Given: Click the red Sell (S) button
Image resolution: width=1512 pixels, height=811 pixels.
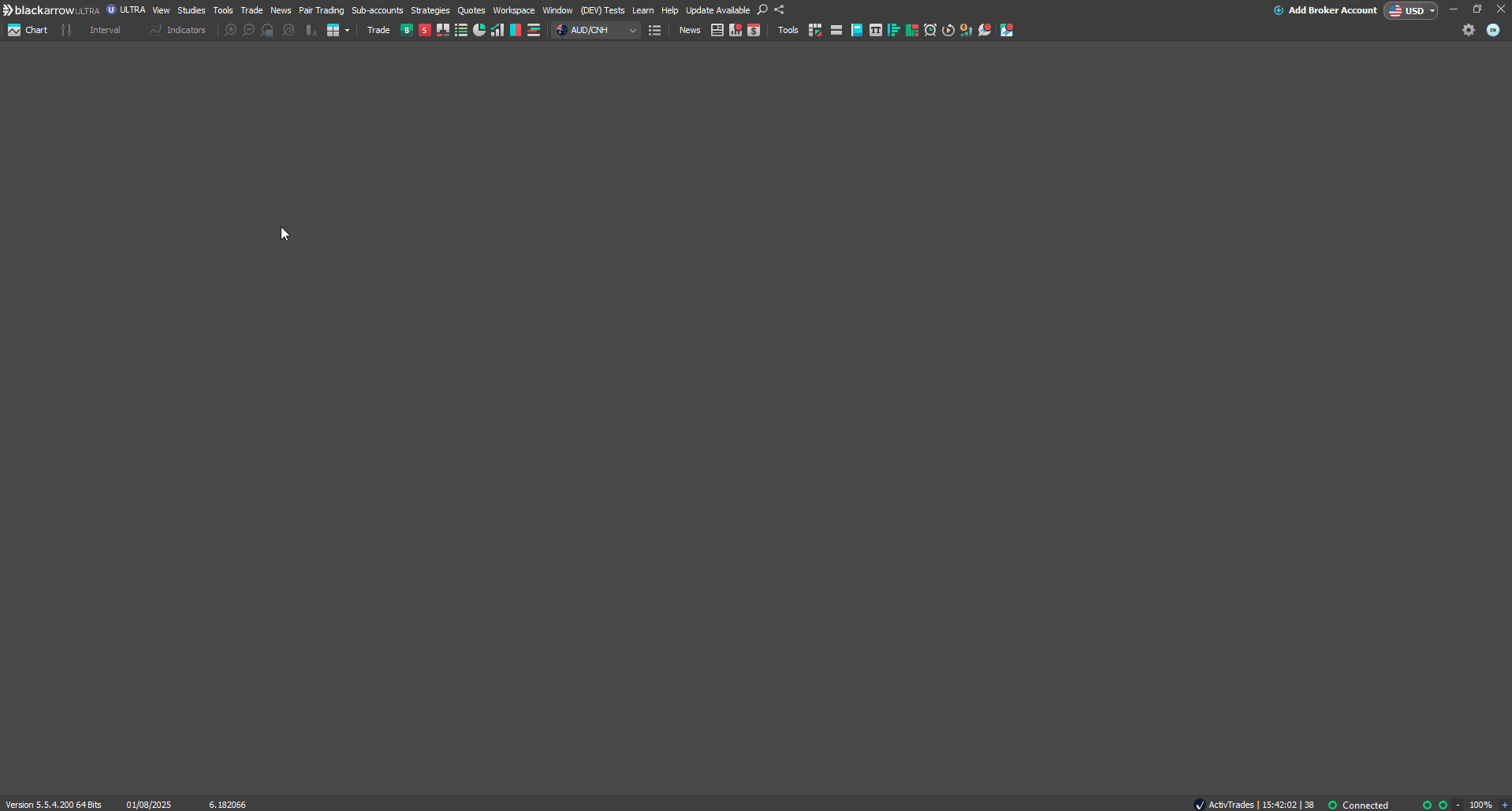Looking at the screenshot, I should pos(425,30).
